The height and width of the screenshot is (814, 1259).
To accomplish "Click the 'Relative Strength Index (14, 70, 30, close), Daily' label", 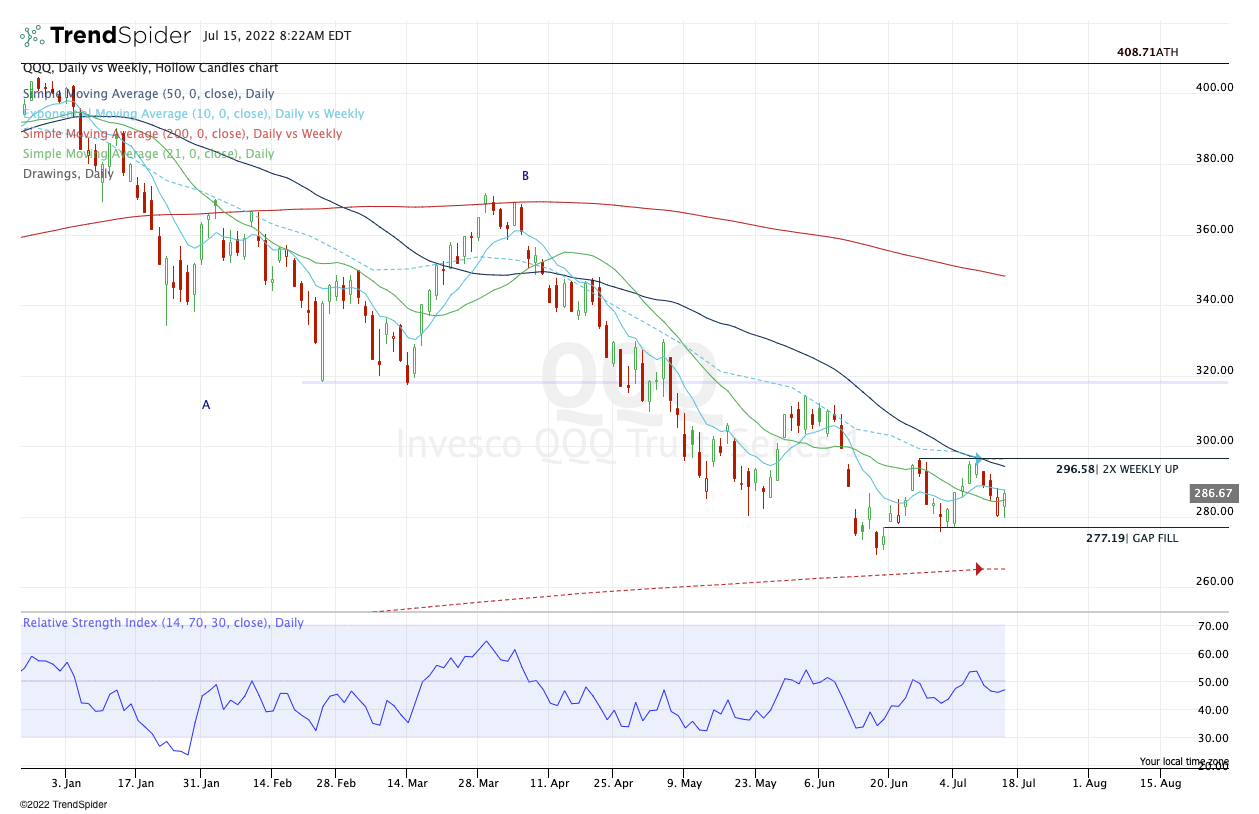I will point(163,623).
